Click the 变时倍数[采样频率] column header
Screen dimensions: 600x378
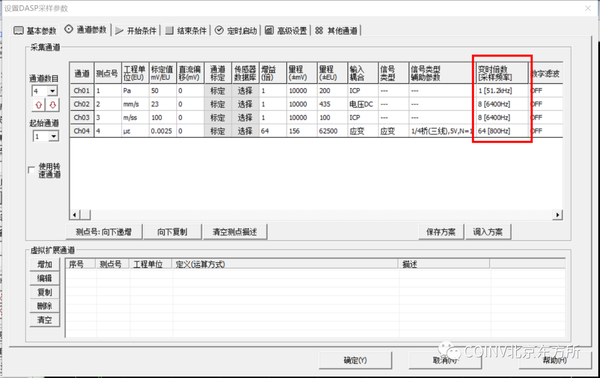pyautogui.click(x=502, y=73)
